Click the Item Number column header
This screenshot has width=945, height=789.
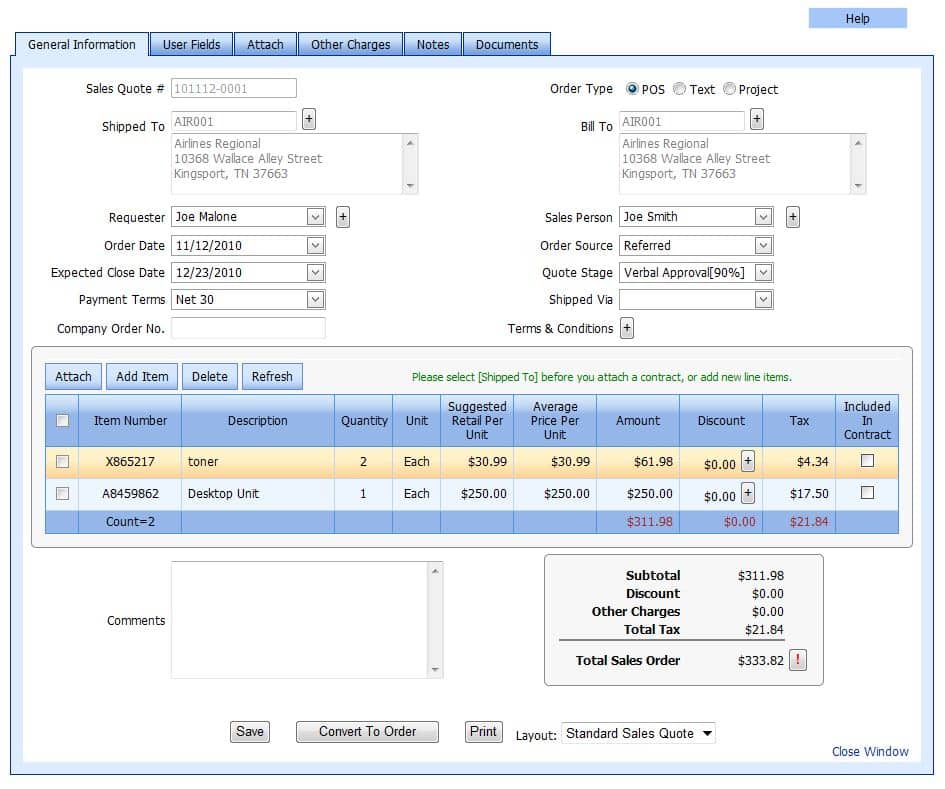130,421
